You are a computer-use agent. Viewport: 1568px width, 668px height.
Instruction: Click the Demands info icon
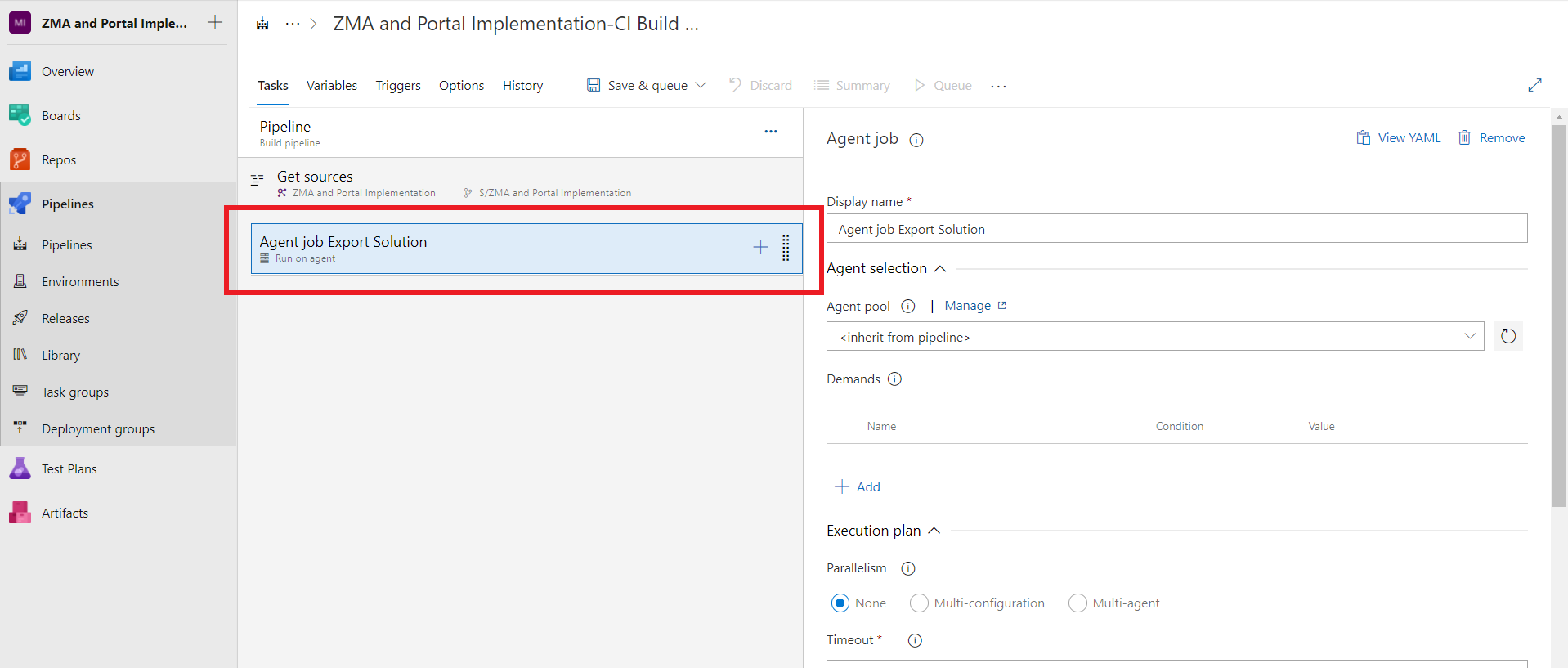pos(894,379)
